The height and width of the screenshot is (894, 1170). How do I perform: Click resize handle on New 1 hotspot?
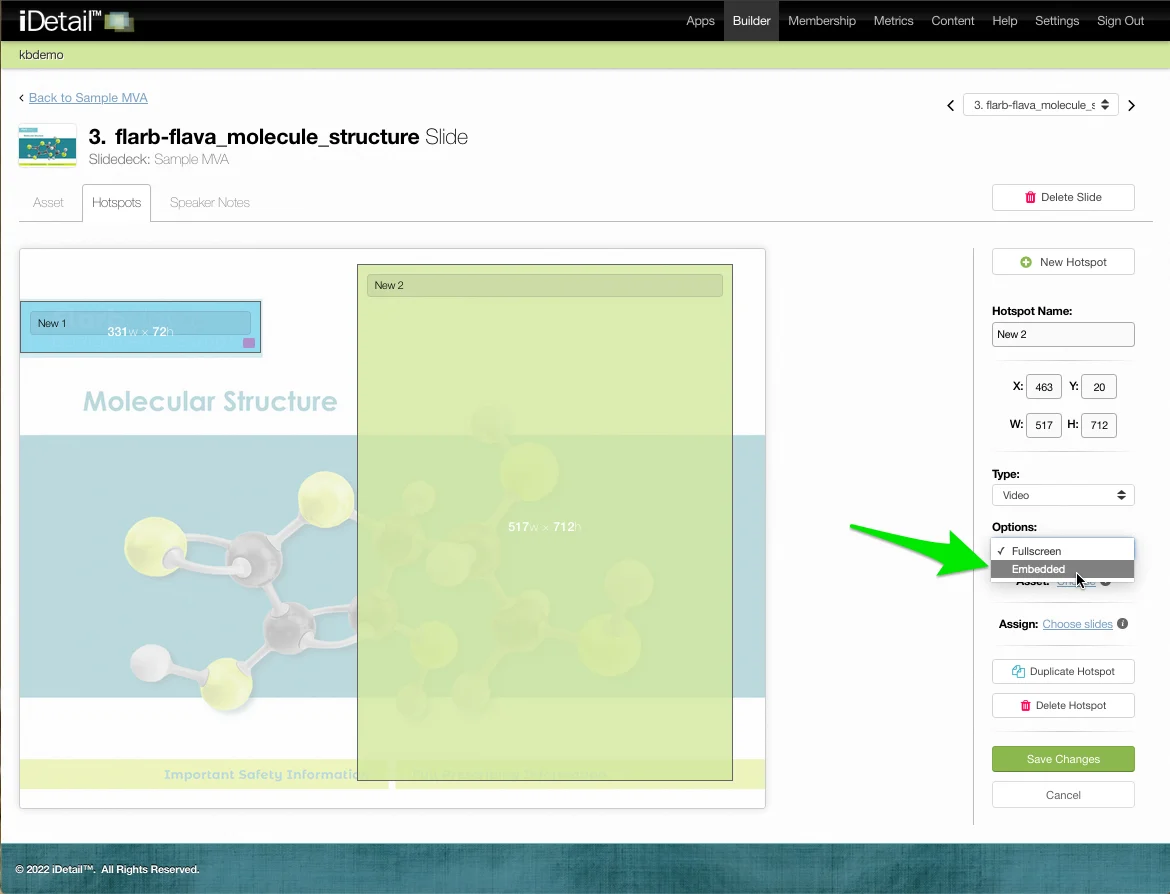pos(249,343)
